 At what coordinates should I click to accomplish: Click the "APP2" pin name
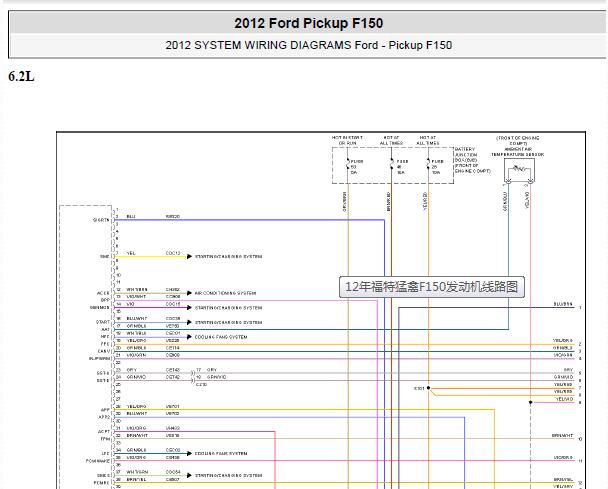(104, 417)
